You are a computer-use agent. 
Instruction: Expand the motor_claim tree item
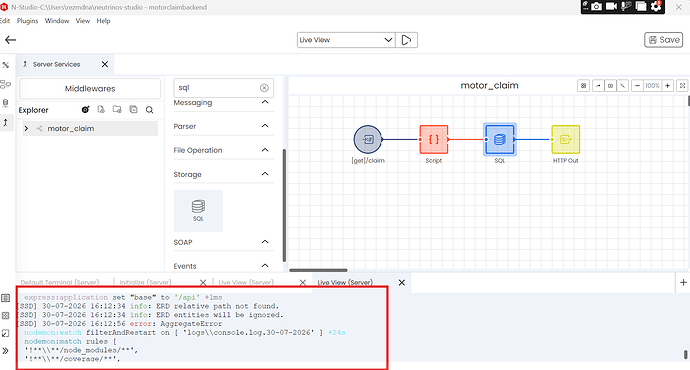pyautogui.click(x=26, y=128)
